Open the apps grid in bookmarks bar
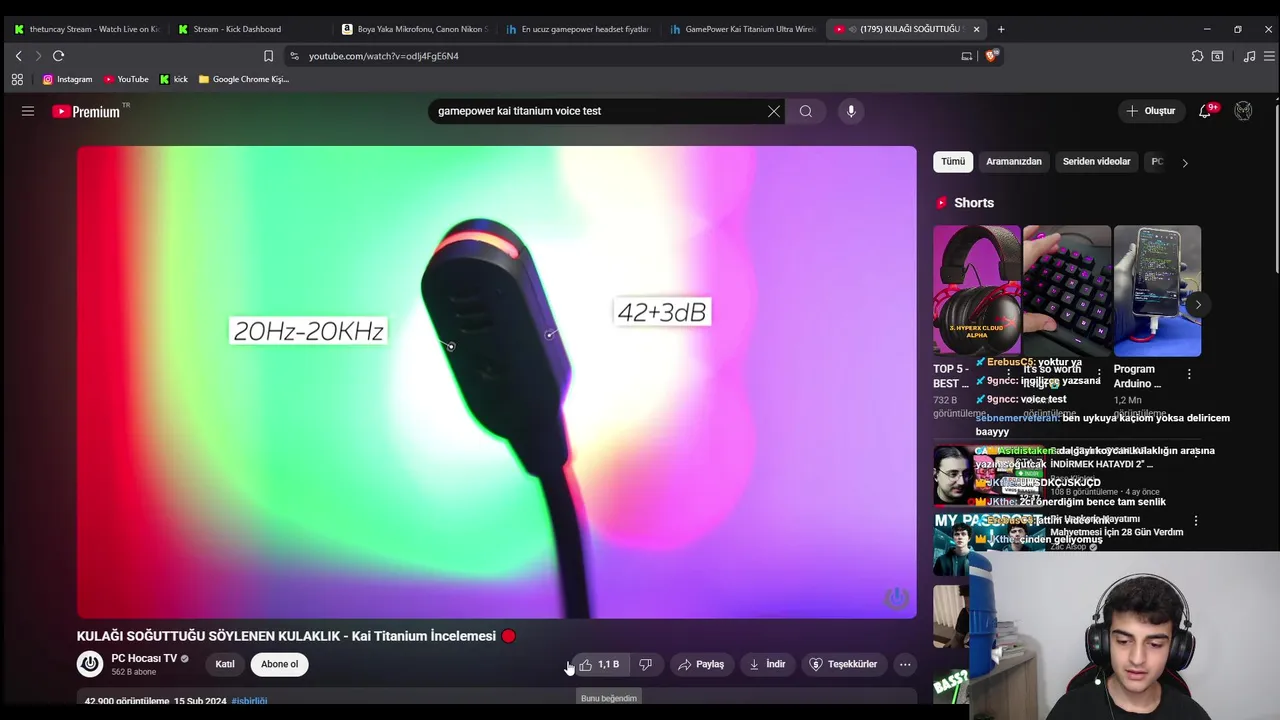 17,79
